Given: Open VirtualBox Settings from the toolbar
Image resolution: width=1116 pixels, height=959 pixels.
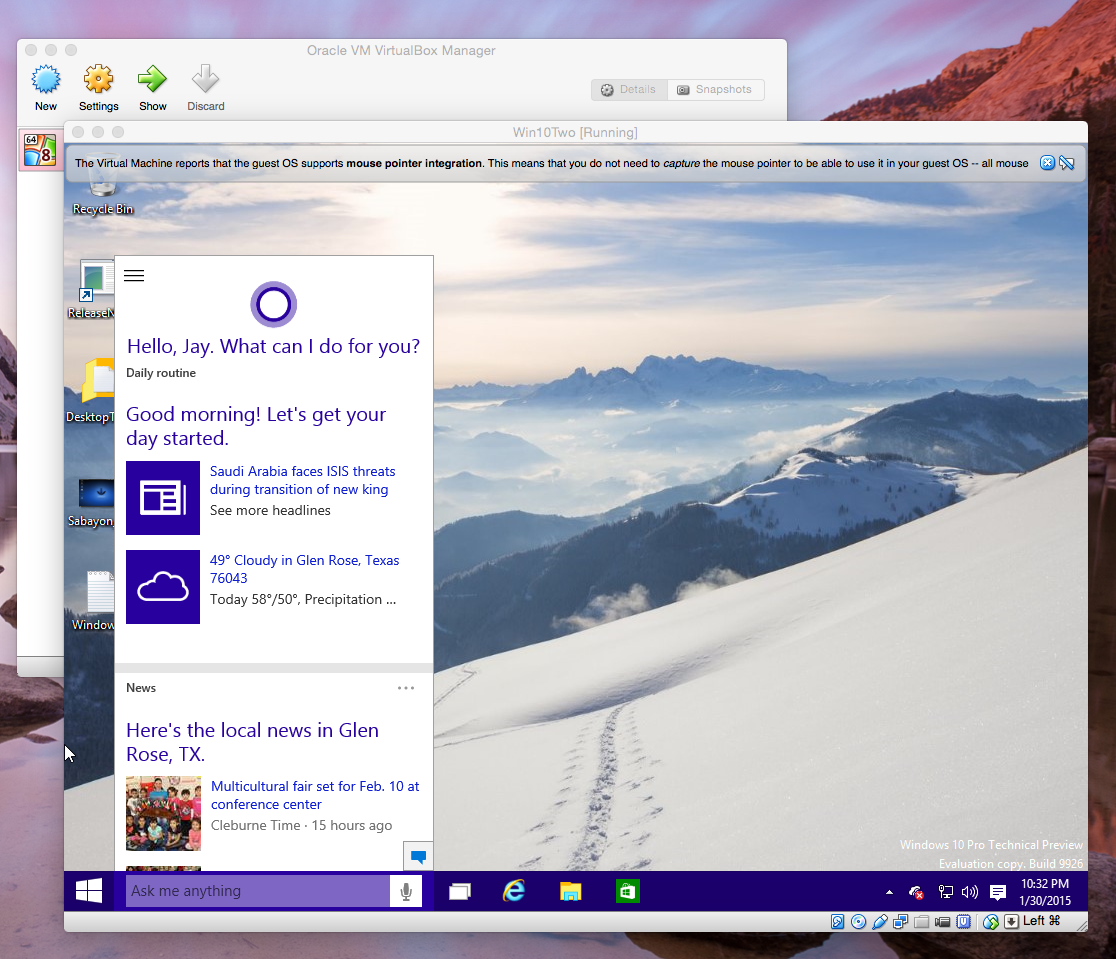Looking at the screenshot, I should click(x=98, y=81).
